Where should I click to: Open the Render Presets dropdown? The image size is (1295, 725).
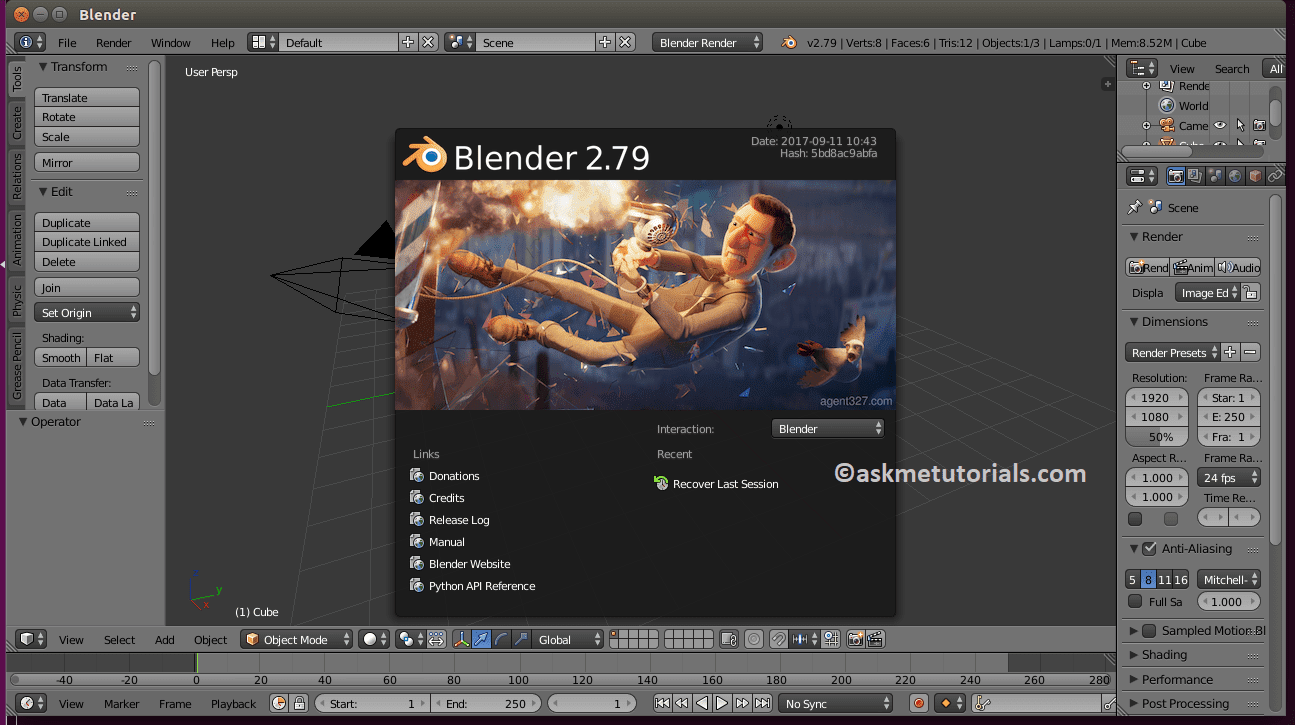[x=1173, y=352]
